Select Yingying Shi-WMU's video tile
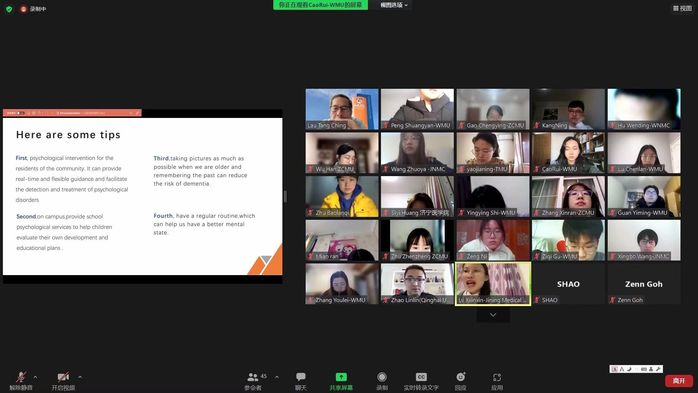Image resolution: width=698 pixels, height=393 pixels. point(493,196)
